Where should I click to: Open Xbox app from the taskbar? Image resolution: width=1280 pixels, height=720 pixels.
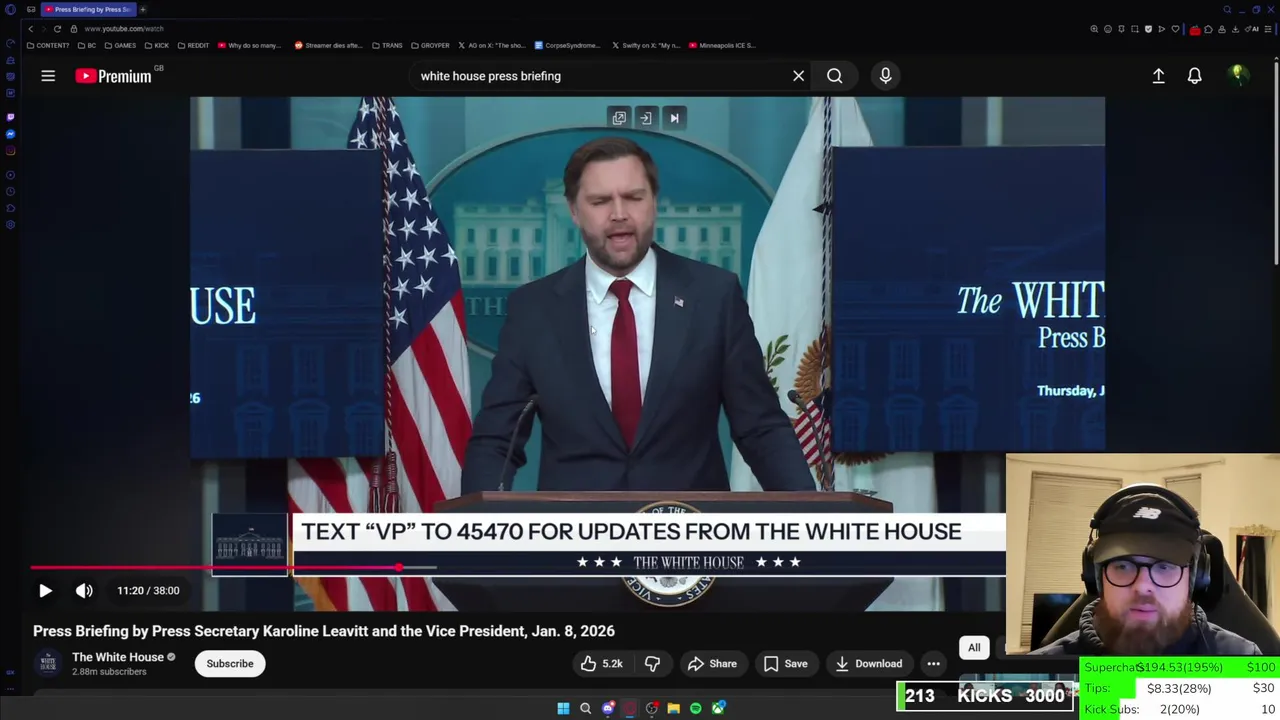[718, 709]
